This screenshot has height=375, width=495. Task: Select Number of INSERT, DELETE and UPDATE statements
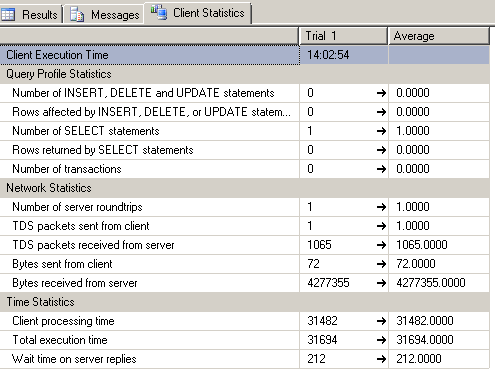coord(245,93)
